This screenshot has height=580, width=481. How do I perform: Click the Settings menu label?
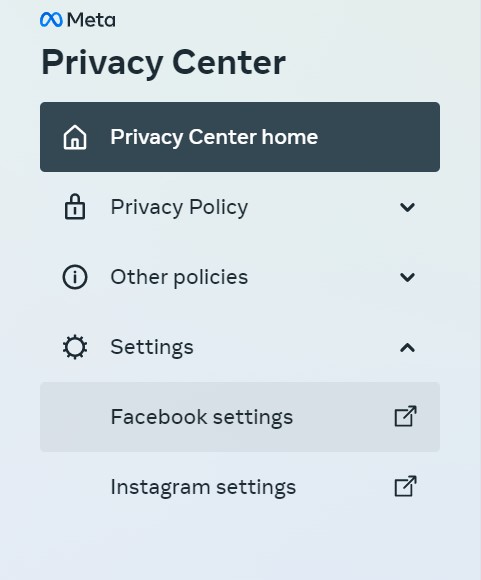pyautogui.click(x=152, y=347)
